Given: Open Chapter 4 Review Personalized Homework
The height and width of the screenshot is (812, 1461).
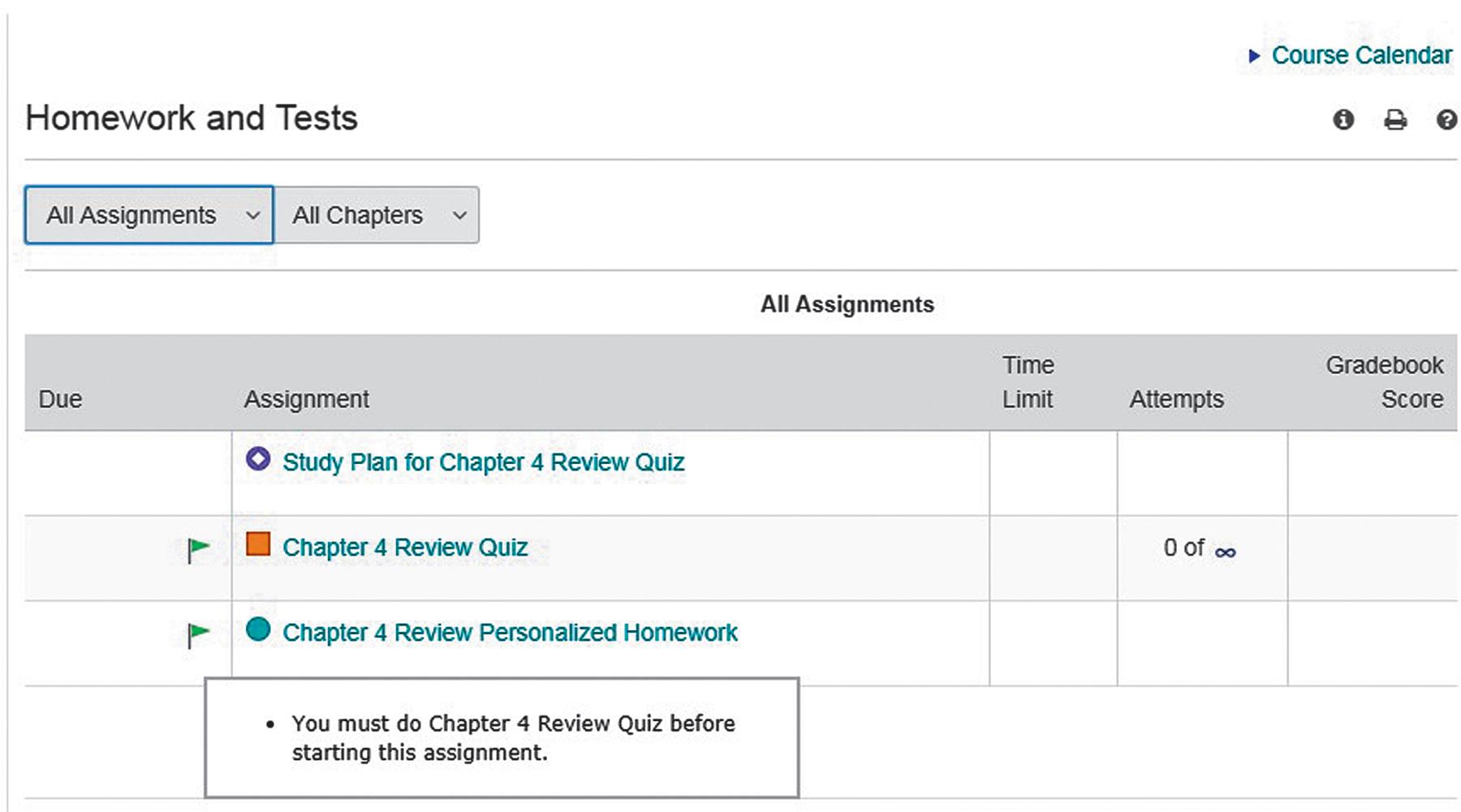Looking at the screenshot, I should coord(510,633).
